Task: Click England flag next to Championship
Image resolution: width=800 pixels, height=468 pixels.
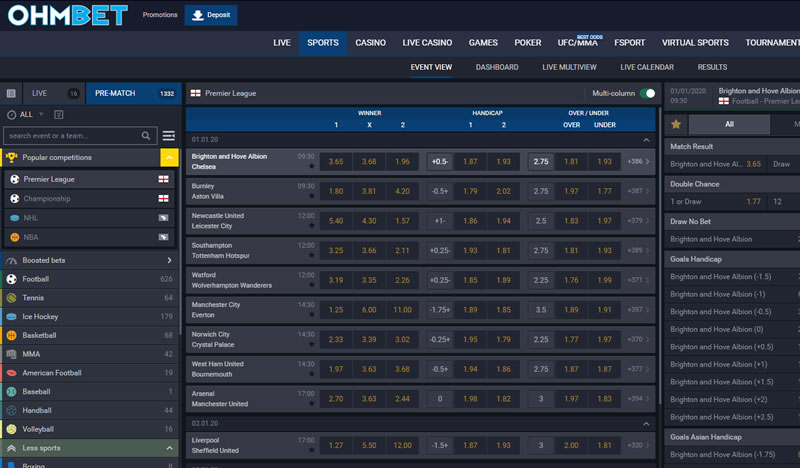Action: pyautogui.click(x=163, y=199)
